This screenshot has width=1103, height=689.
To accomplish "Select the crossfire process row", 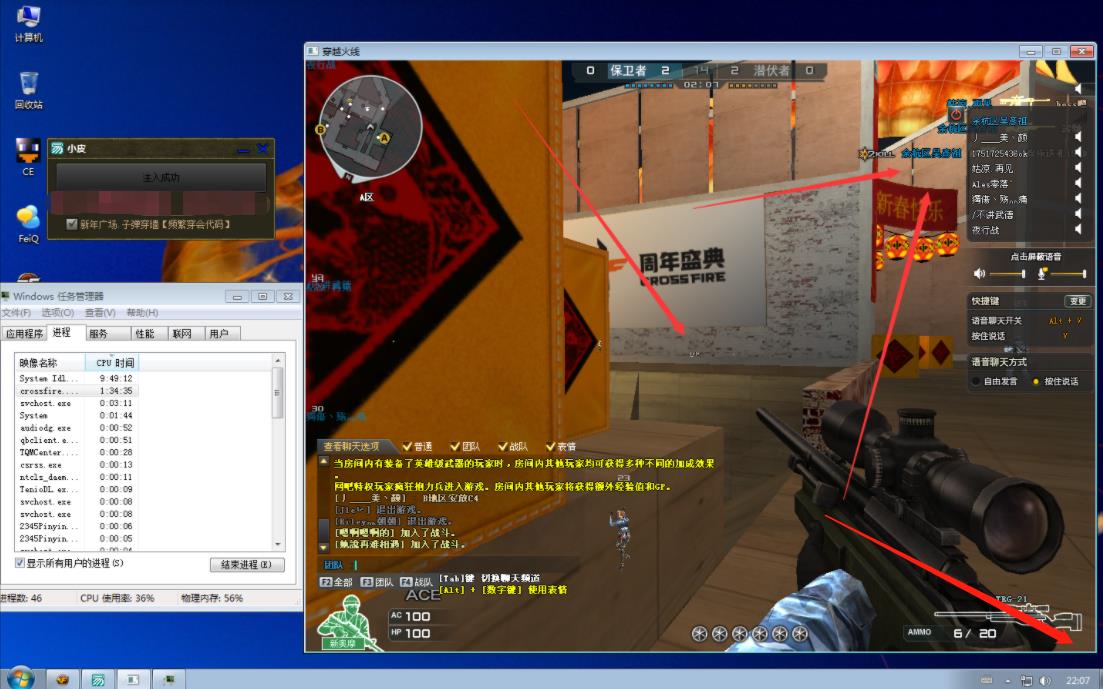I will click(x=77, y=391).
